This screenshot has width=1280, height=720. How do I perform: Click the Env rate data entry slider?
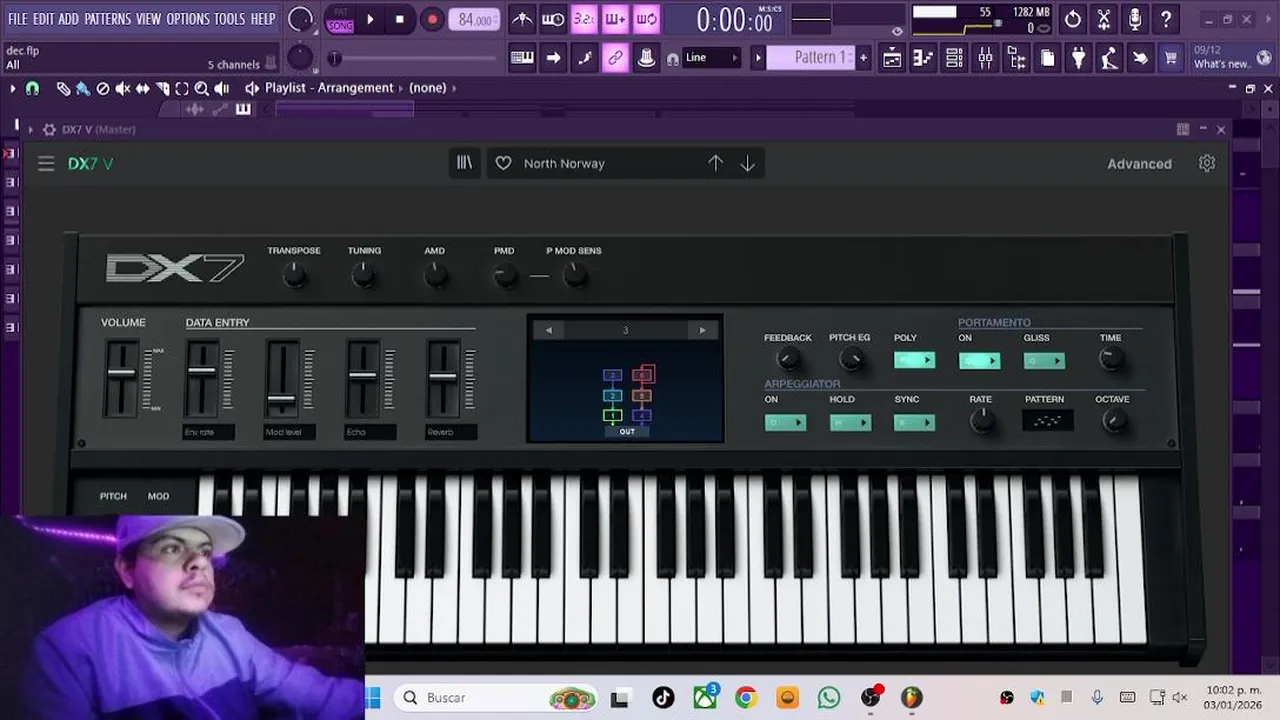pyautogui.click(x=202, y=379)
